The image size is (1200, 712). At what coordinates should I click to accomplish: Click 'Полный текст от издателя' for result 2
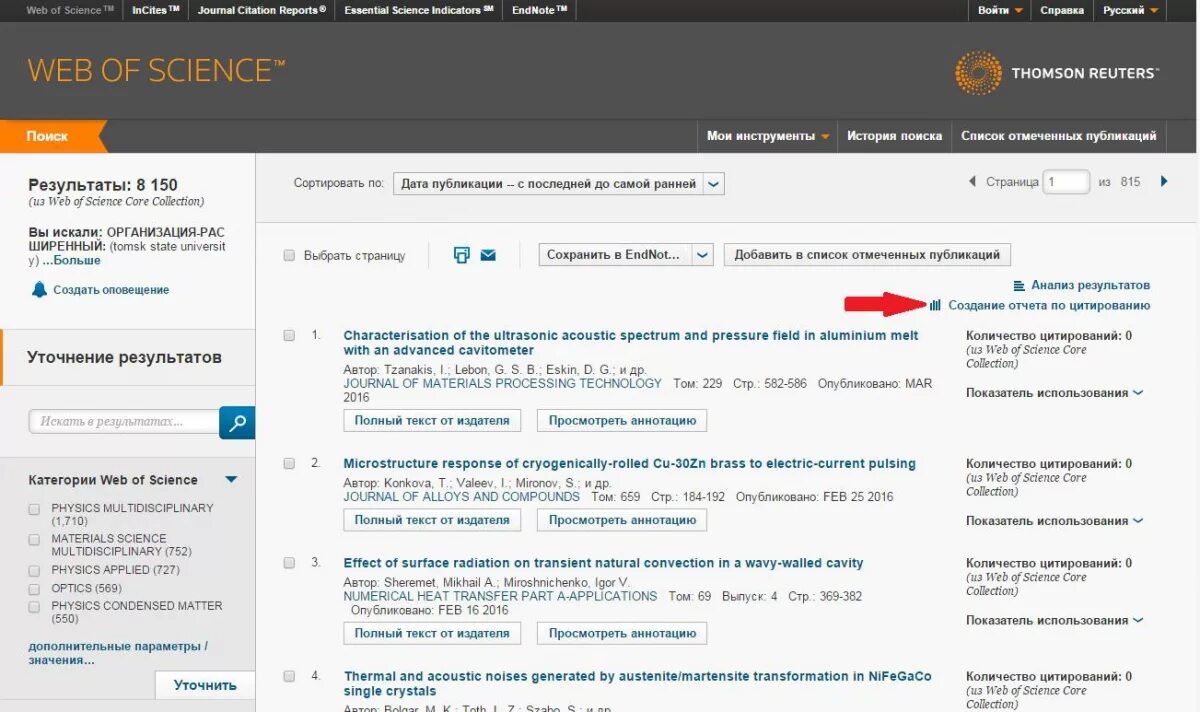tap(432, 520)
